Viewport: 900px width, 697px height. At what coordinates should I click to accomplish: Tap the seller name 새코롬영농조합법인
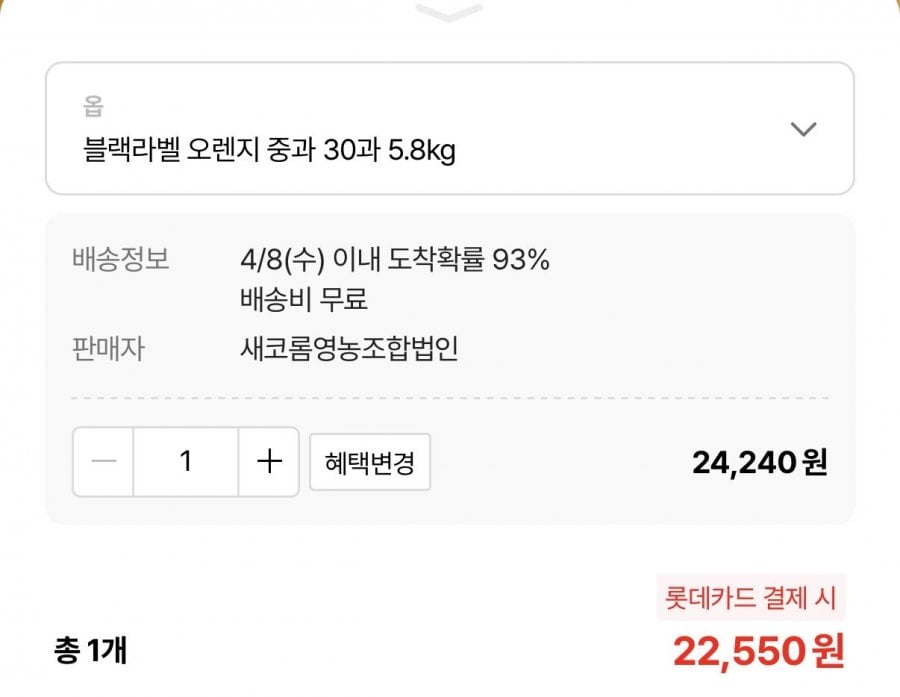tap(349, 349)
